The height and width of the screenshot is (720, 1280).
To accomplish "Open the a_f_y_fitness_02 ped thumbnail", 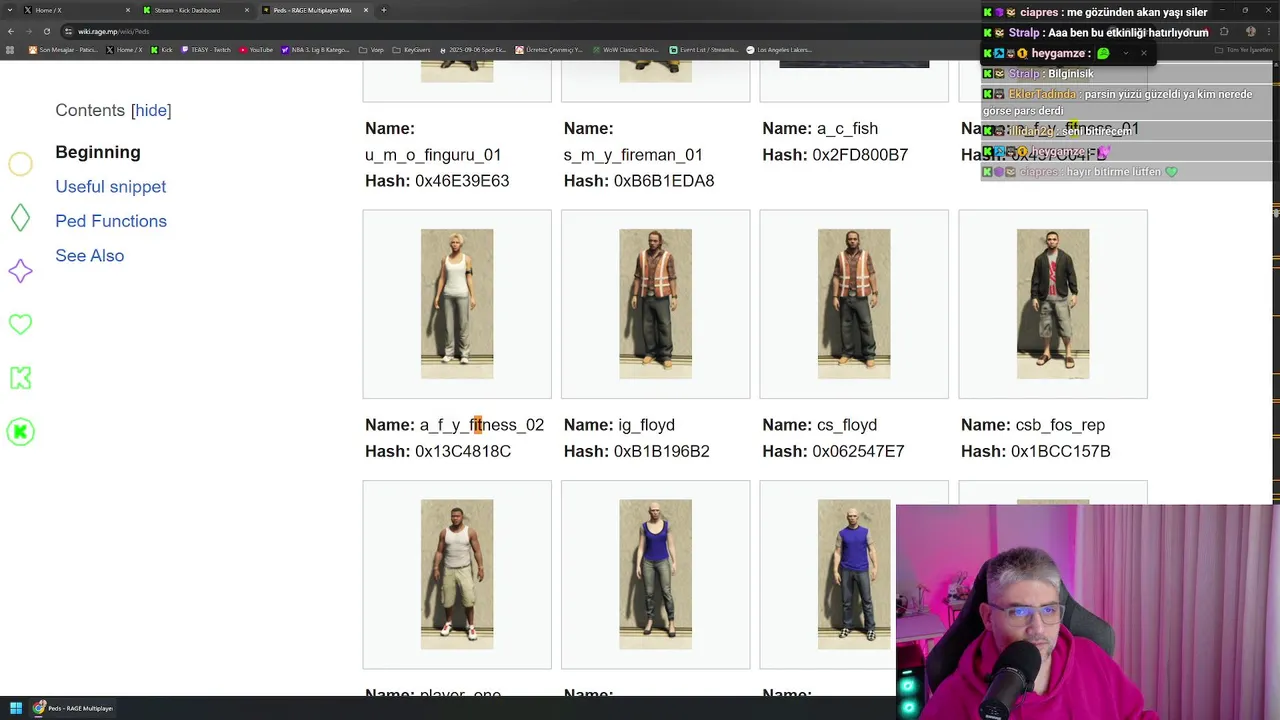I will [x=457, y=304].
